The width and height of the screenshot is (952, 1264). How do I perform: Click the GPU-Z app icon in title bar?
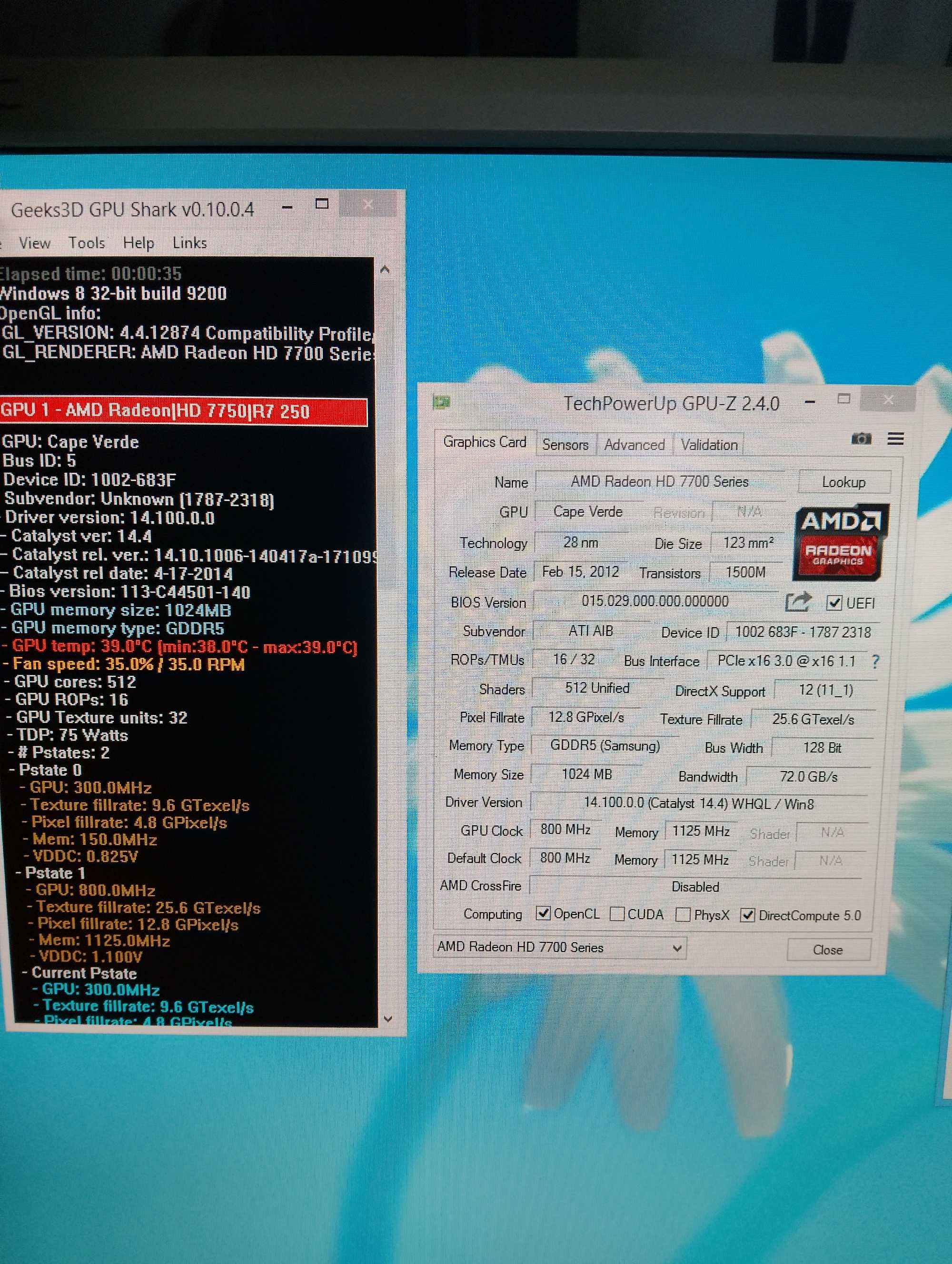[441, 402]
